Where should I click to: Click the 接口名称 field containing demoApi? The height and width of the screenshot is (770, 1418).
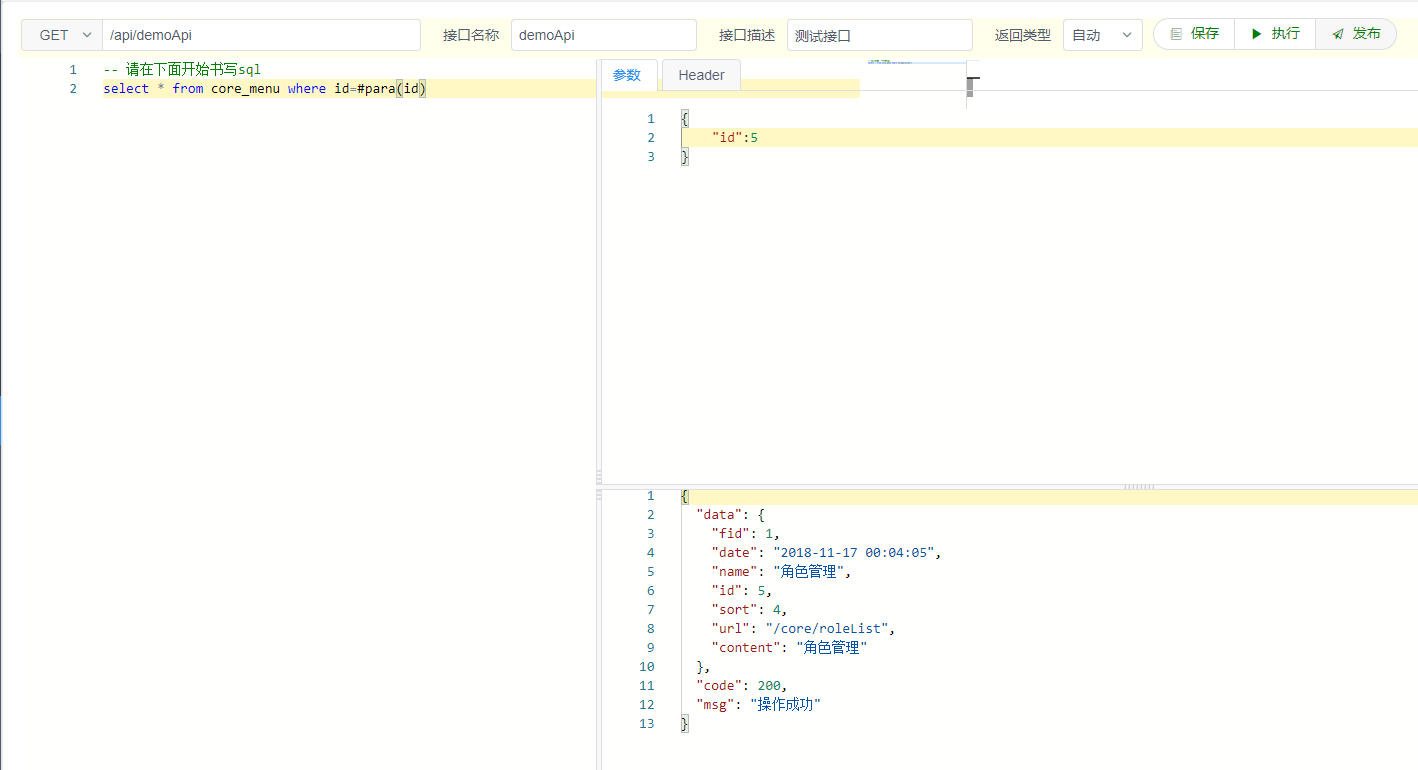(604, 35)
